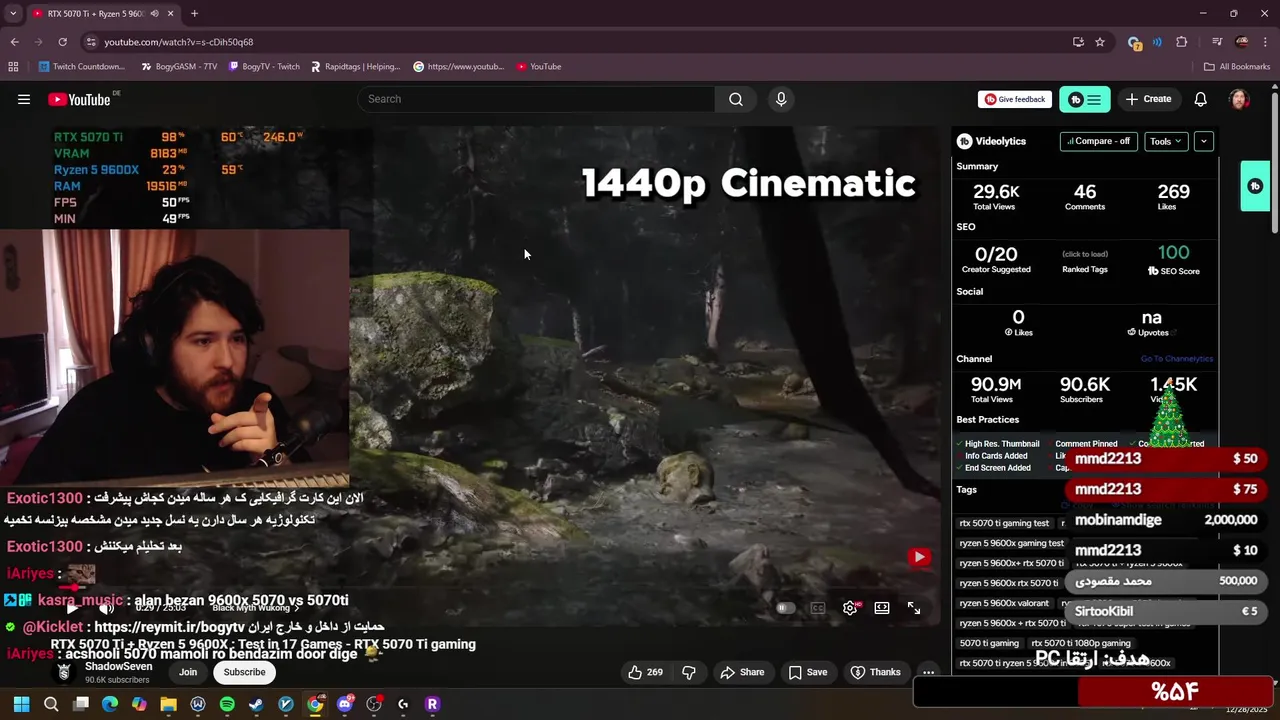Open Discord from the taskbar

pos(345,704)
